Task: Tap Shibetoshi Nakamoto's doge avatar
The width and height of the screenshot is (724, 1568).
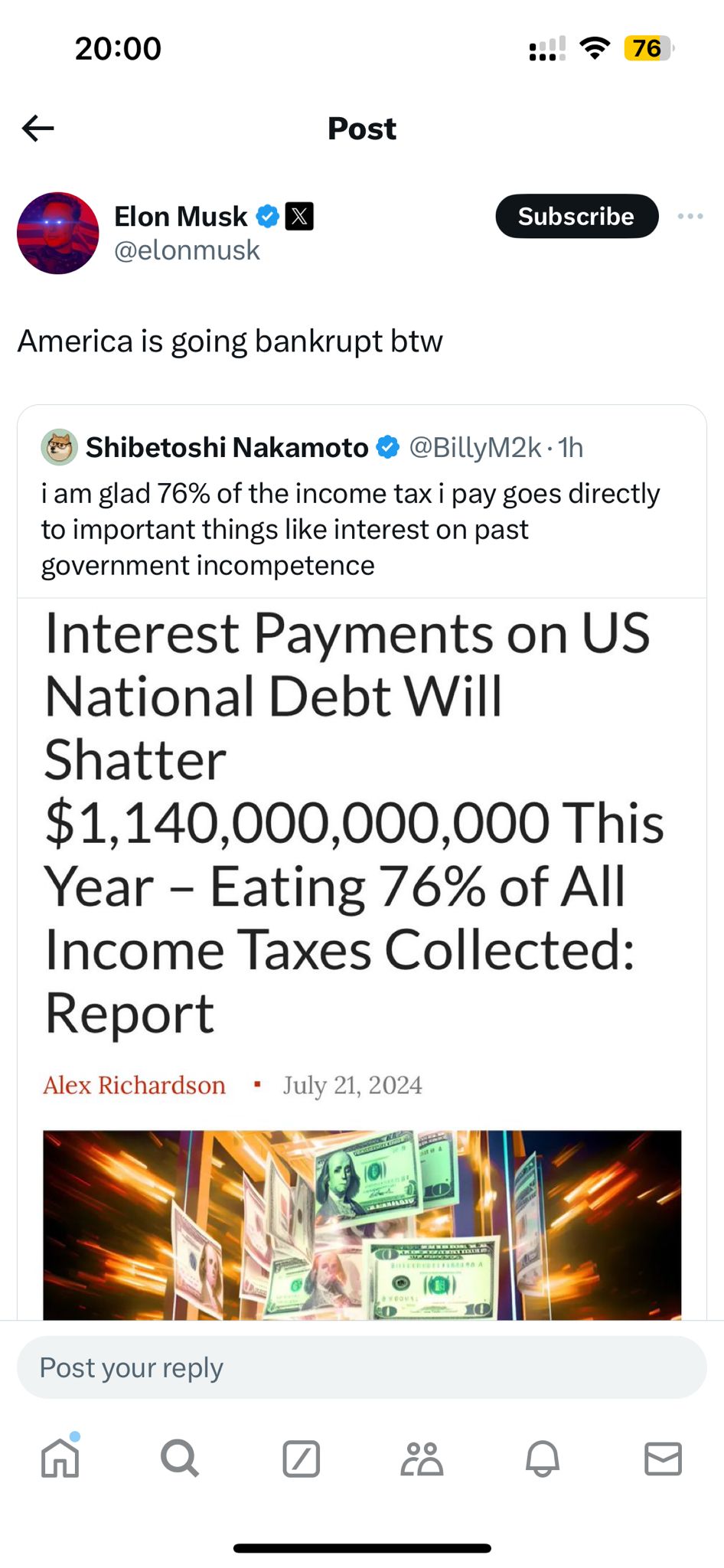Action: (59, 447)
